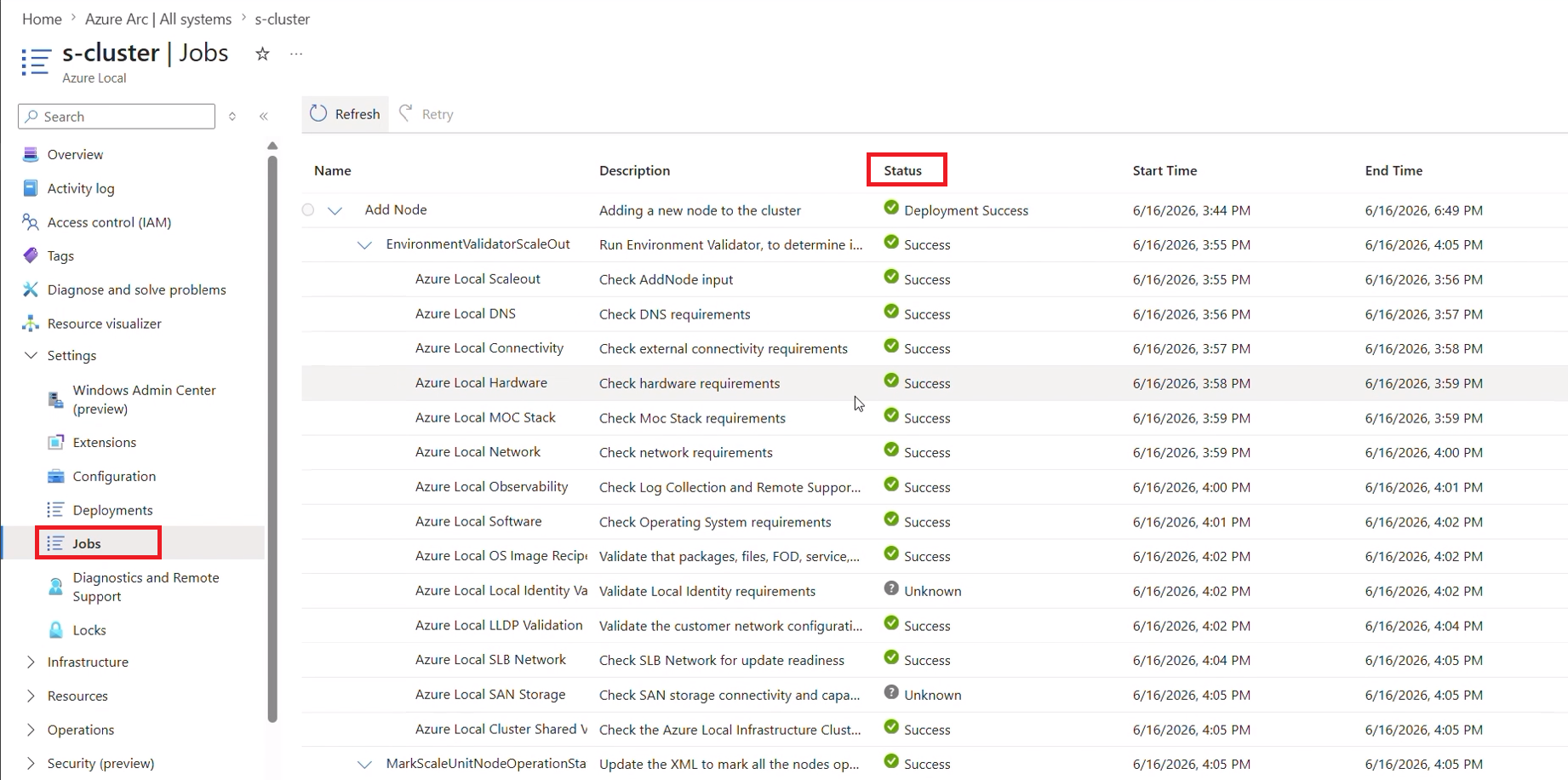Click the success icon for Azure Local Hardware

point(891,381)
